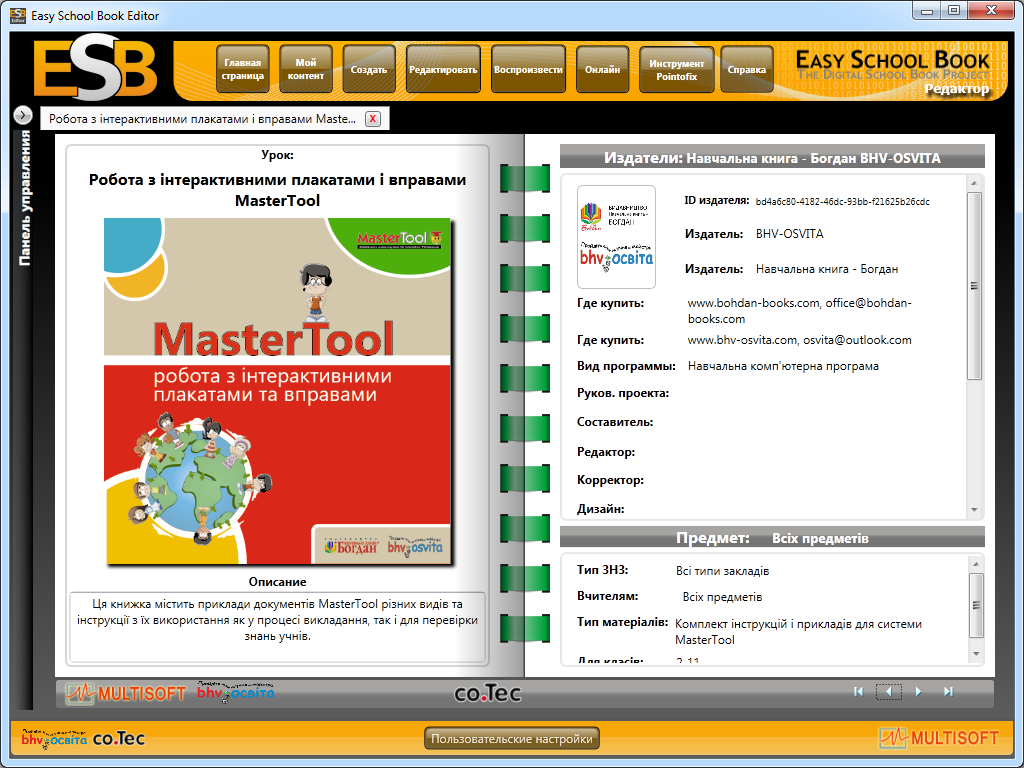Click subject panel scrollbar thumb
This screenshot has height=768, width=1024.
976,605
